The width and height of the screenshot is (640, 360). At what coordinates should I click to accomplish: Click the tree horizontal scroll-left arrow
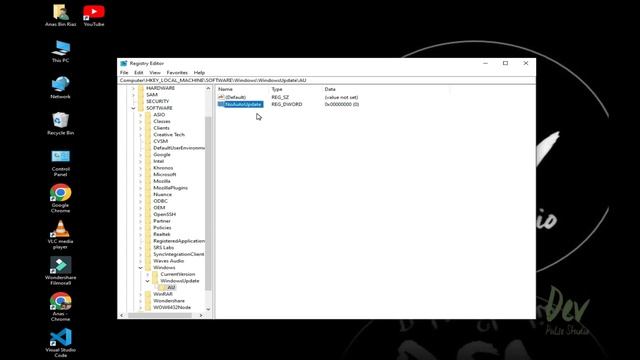(122, 315)
